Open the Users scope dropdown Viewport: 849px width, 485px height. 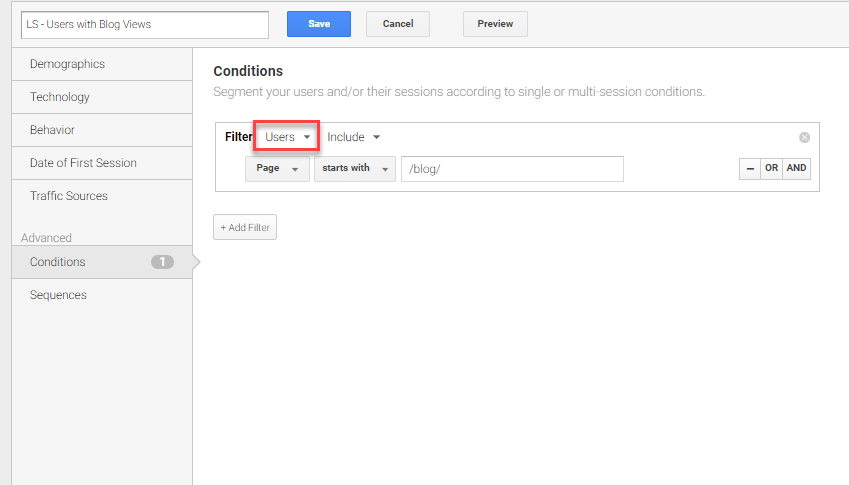pyautogui.click(x=287, y=137)
